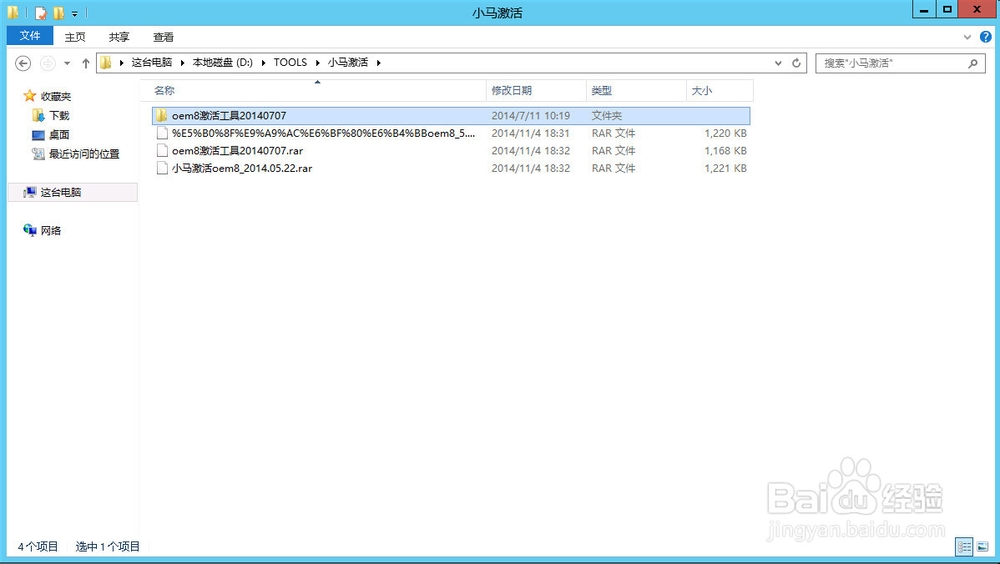
Task: Click 小马激活 in the address breadcrumb
Action: [348, 63]
